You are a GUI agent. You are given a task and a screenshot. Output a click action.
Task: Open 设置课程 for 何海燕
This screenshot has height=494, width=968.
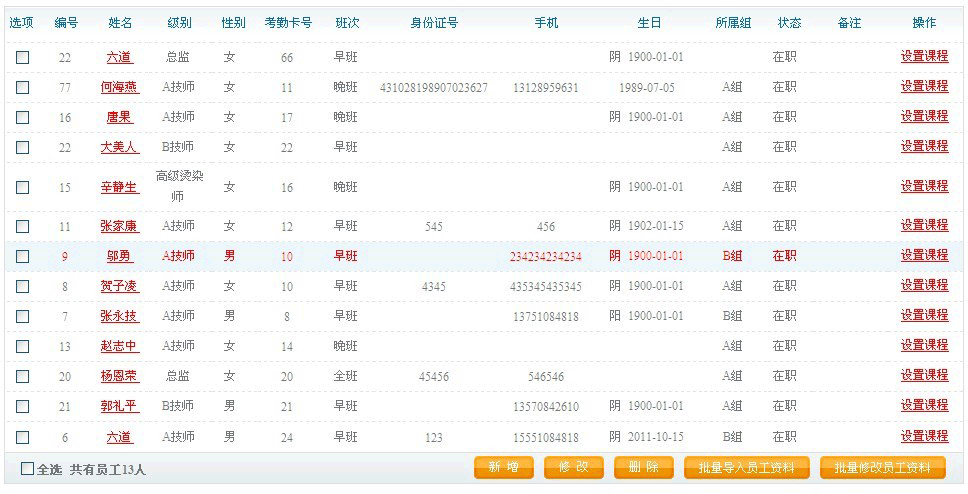[924, 87]
